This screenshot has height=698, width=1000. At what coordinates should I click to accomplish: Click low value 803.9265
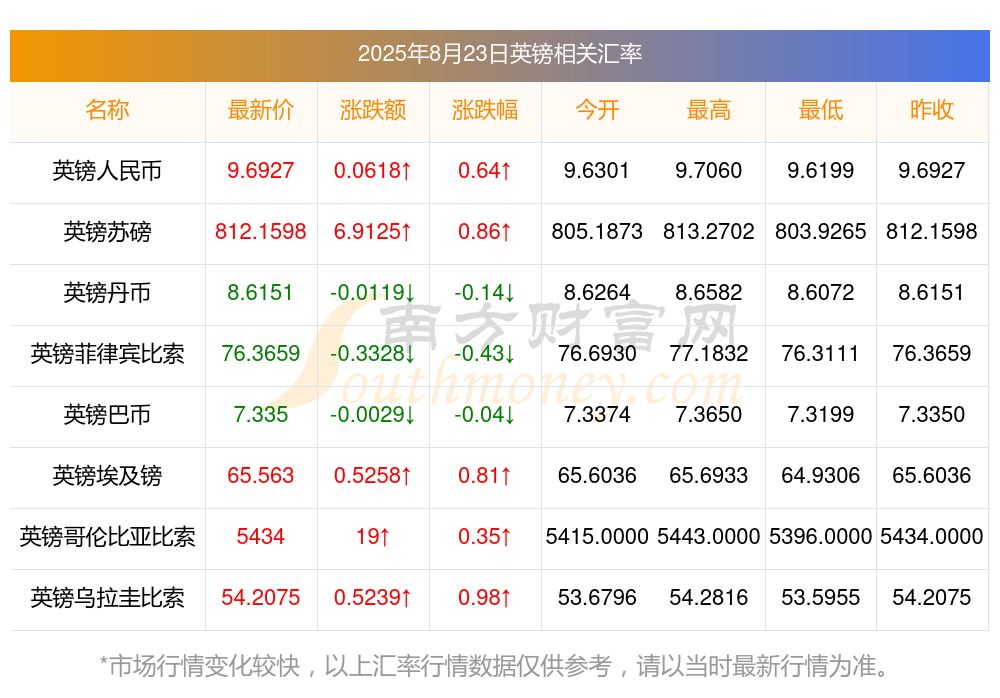pyautogui.click(x=821, y=232)
